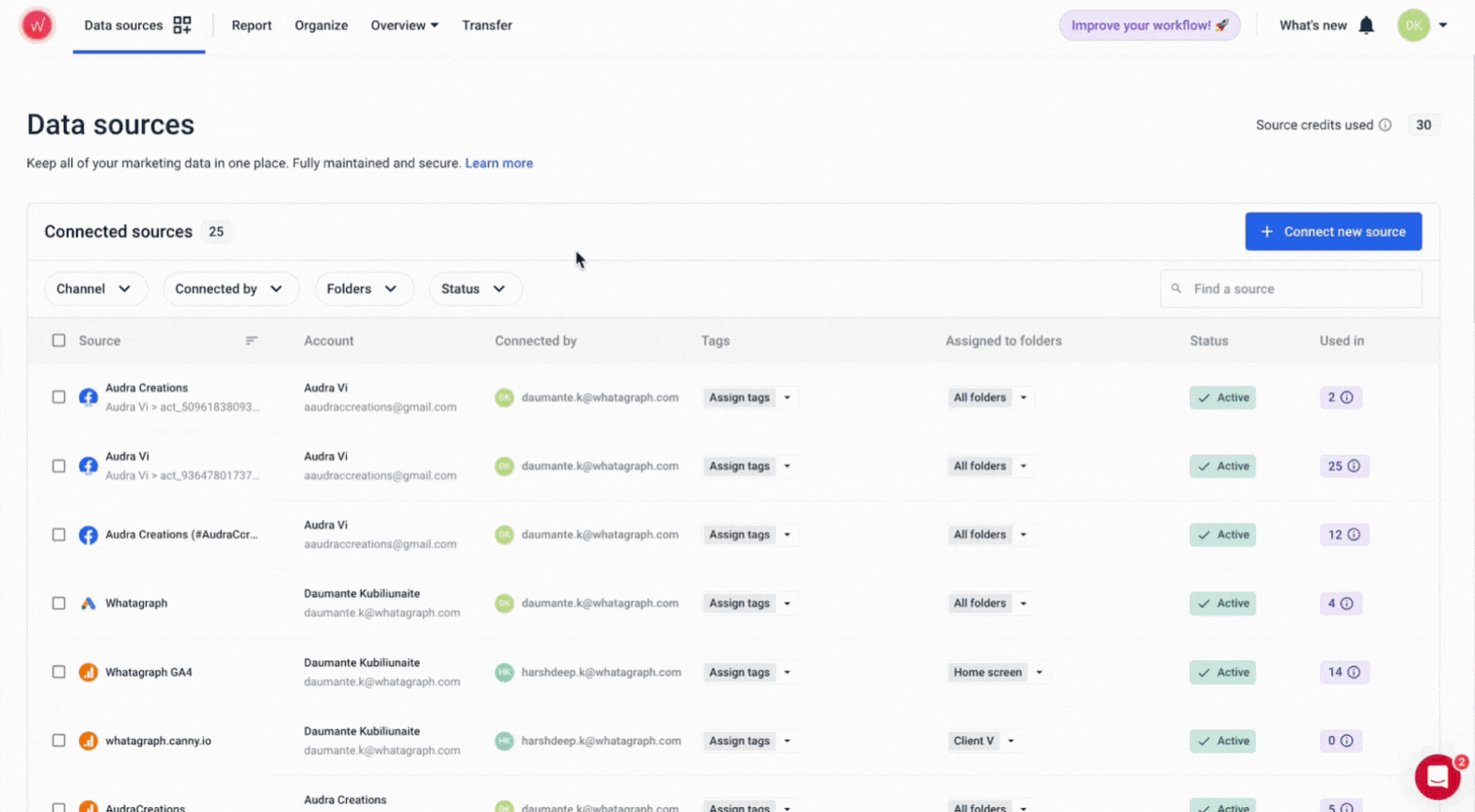Click Google Ads icon for Whatagraph source
1475x812 pixels.
click(x=88, y=603)
